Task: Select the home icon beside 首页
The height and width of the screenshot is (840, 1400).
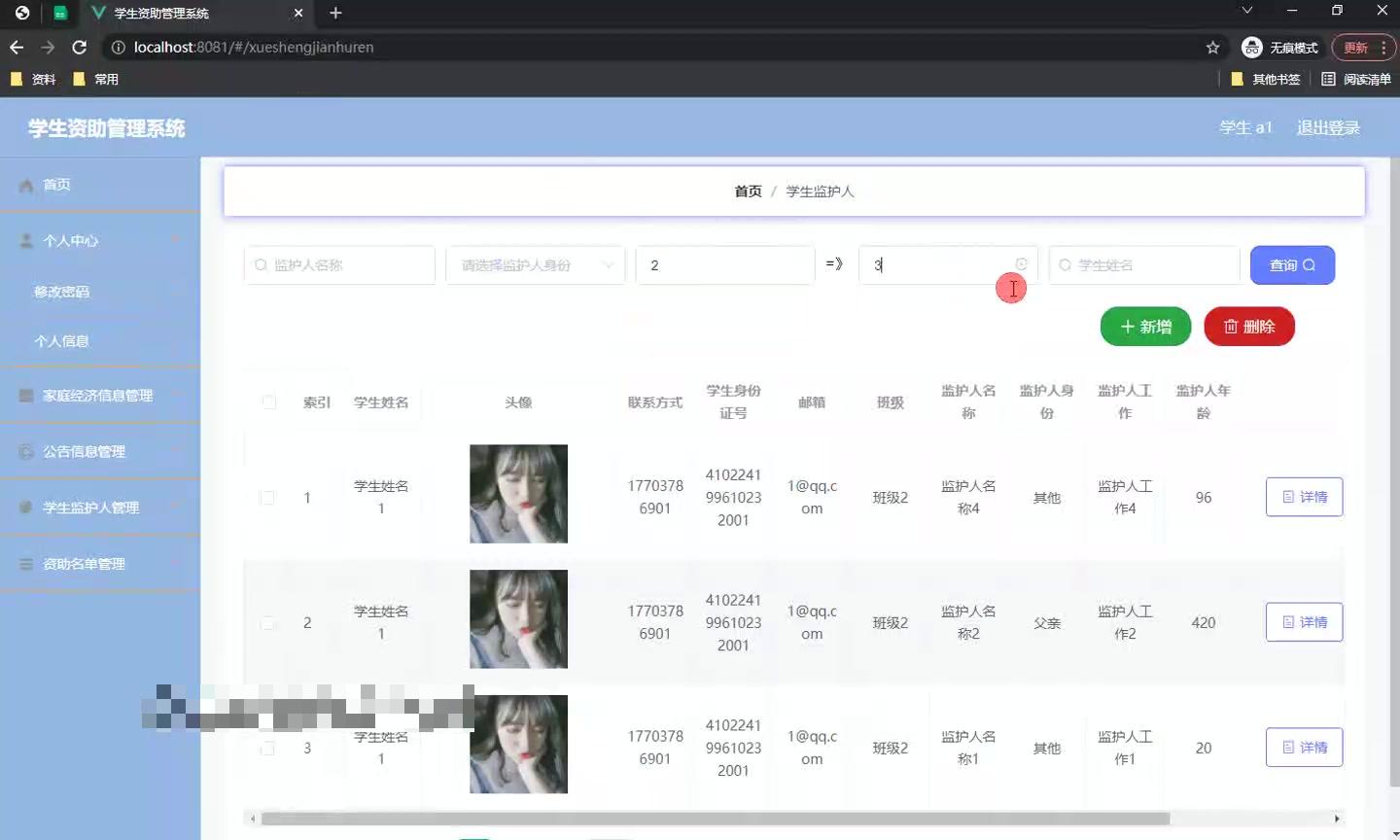Action: click(25, 184)
